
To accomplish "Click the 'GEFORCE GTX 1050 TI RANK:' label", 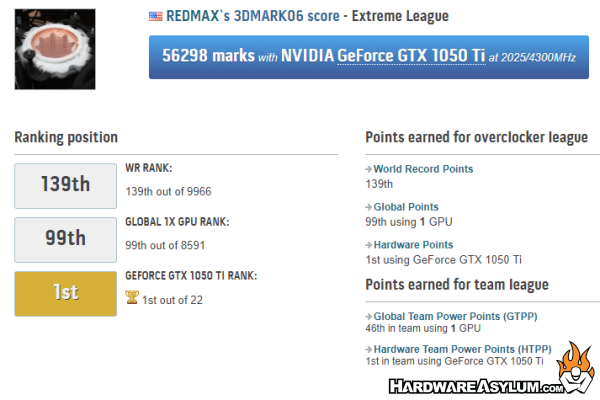I will (191, 276).
